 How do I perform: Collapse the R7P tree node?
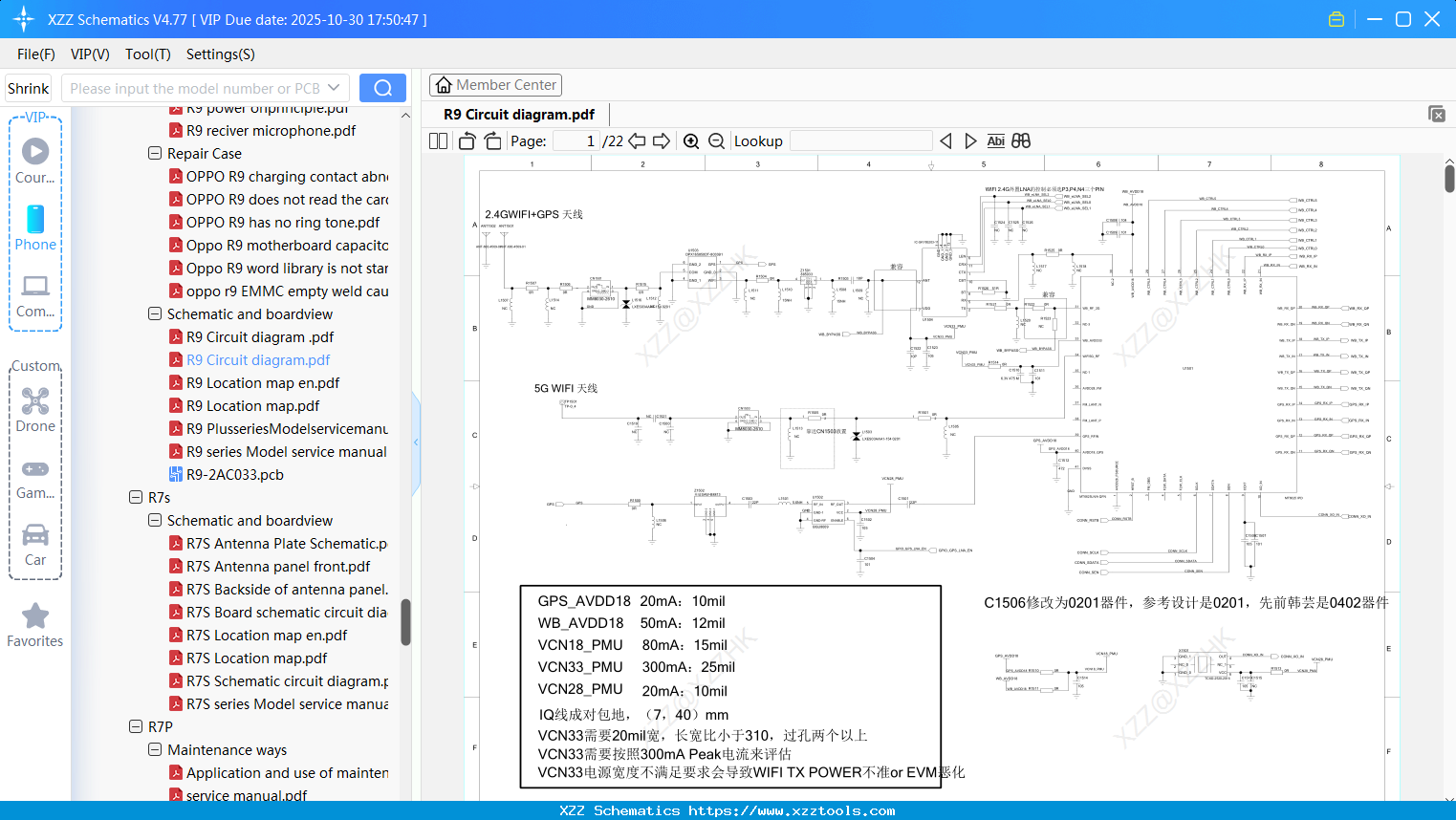point(135,726)
